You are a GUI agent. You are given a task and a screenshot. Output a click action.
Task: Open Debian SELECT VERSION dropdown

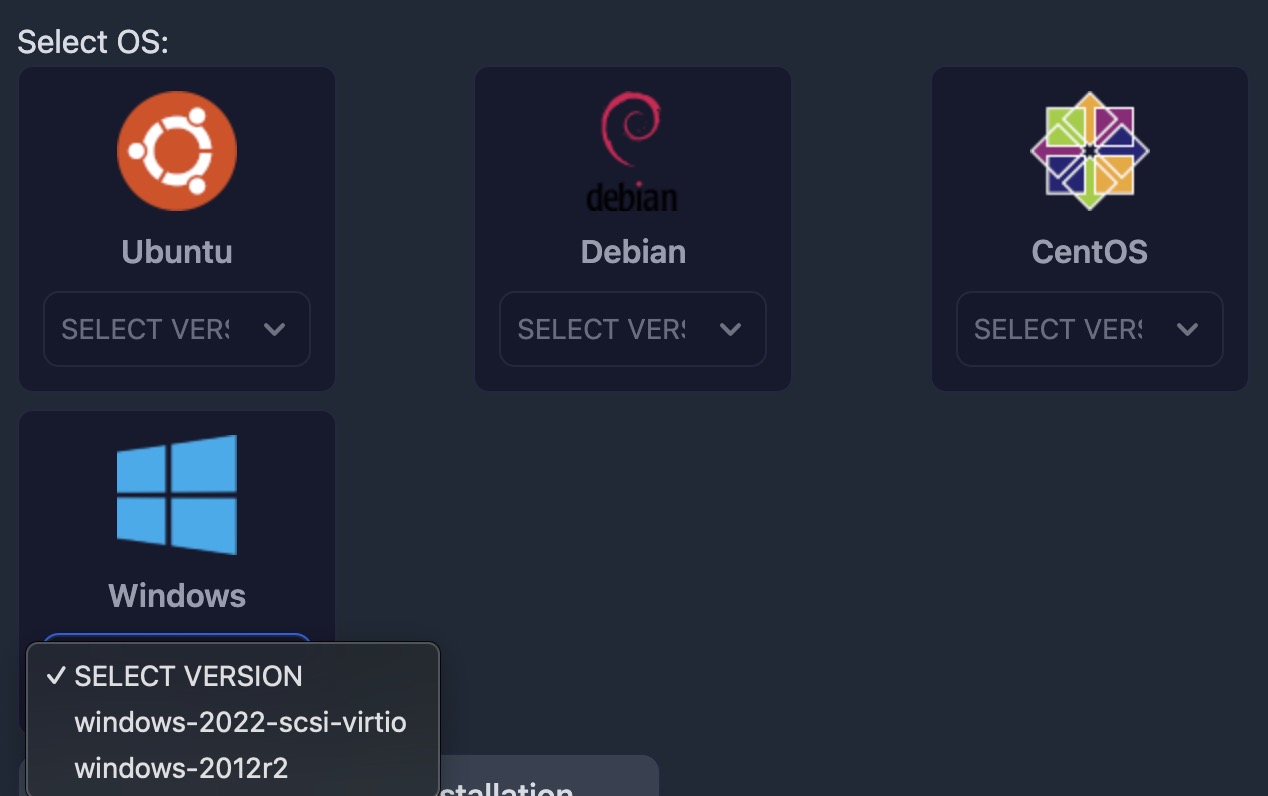[x=633, y=329]
